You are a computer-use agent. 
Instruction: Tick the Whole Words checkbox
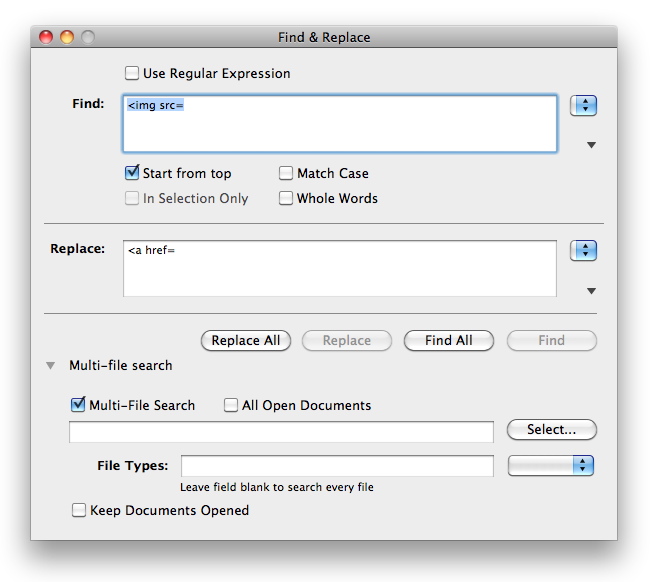286,198
